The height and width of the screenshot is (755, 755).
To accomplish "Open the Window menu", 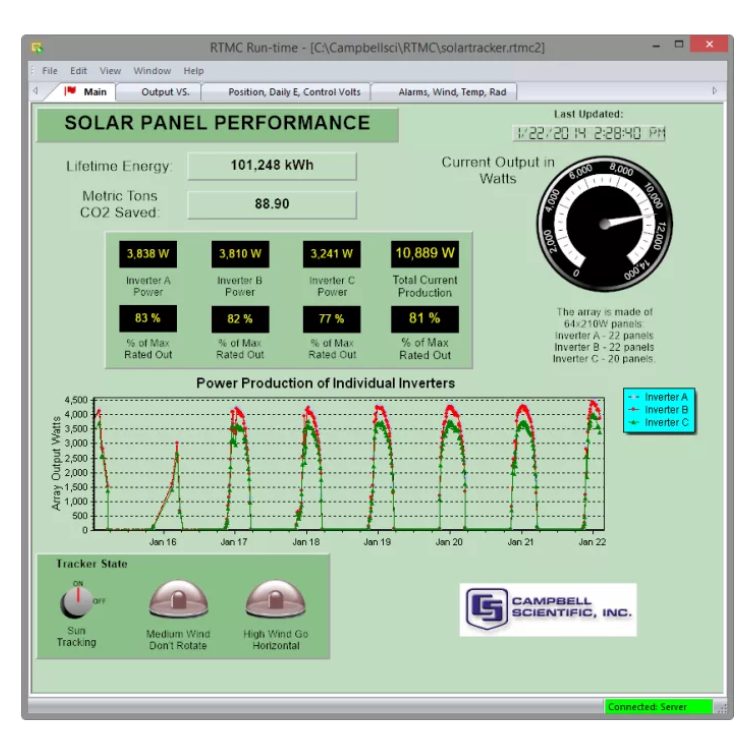I will pyautogui.click(x=152, y=71).
